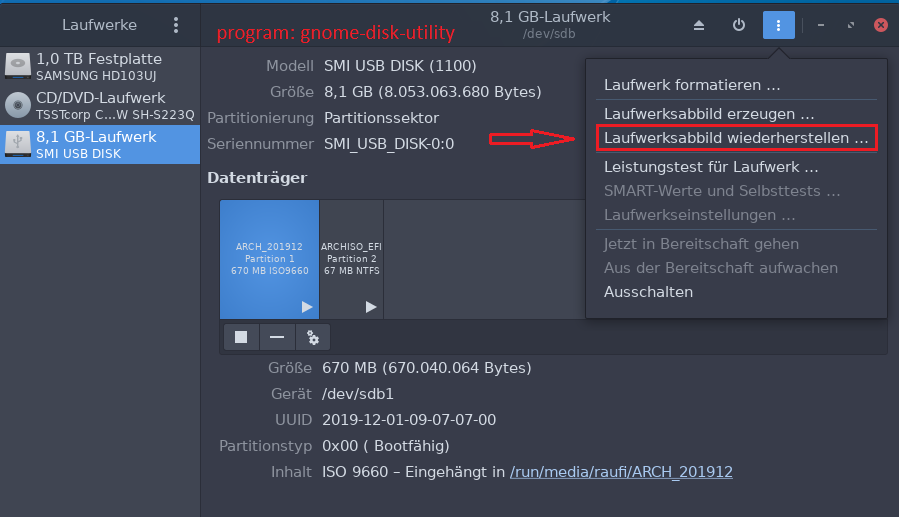
Task: Click the Partitionssektor value
Action: pos(381,118)
